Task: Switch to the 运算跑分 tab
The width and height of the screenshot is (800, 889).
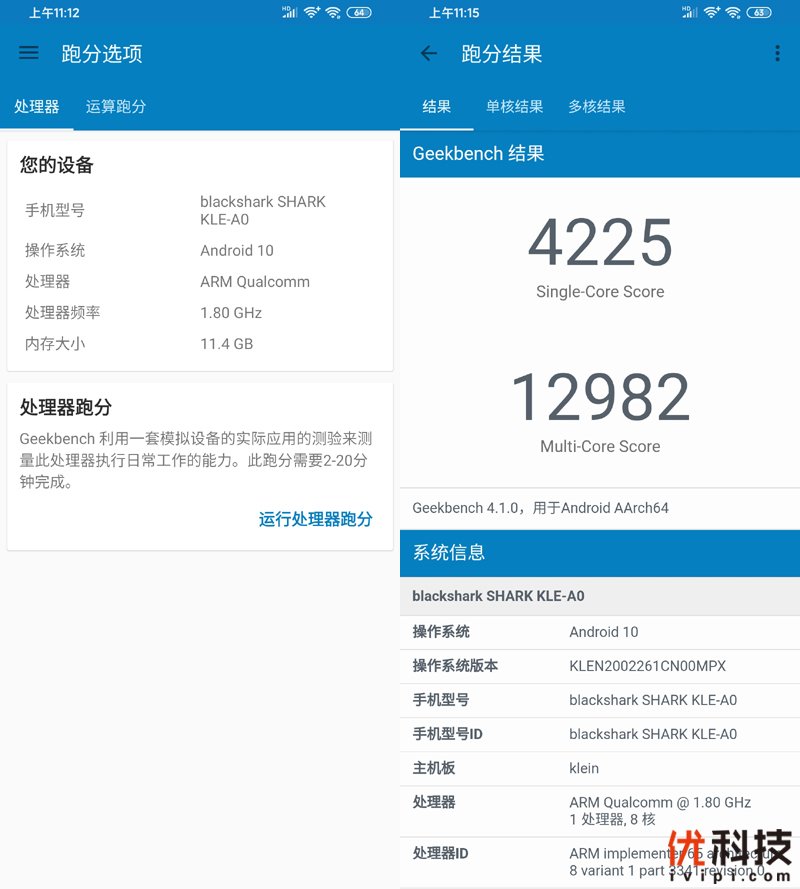Action: tap(116, 106)
